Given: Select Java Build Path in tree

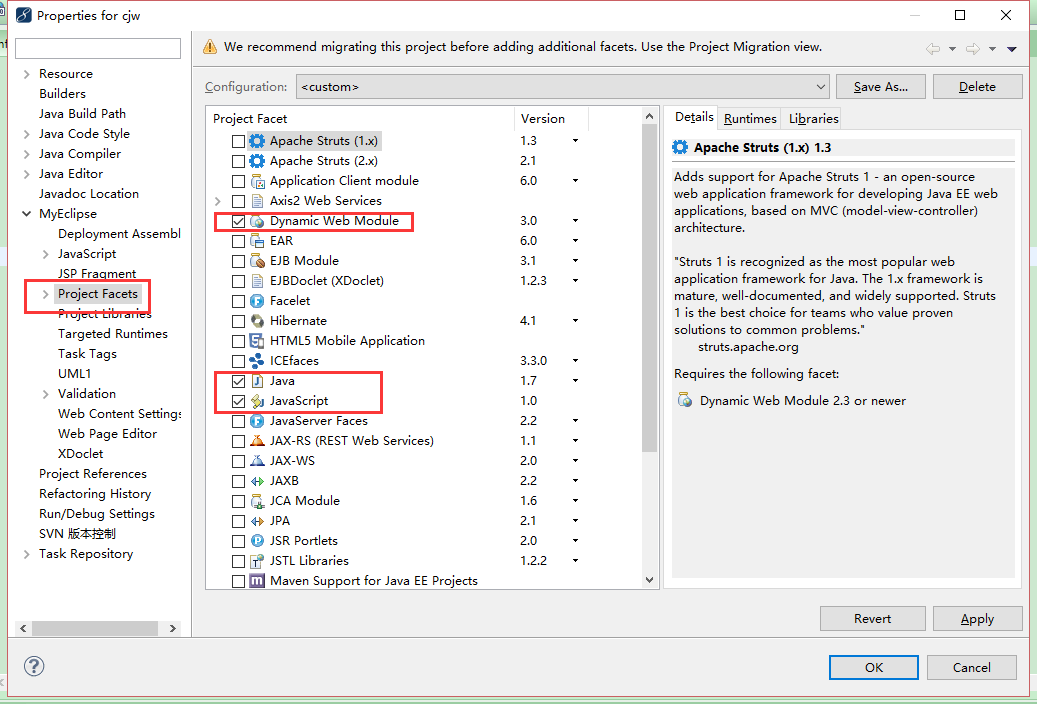Looking at the screenshot, I should click(82, 114).
